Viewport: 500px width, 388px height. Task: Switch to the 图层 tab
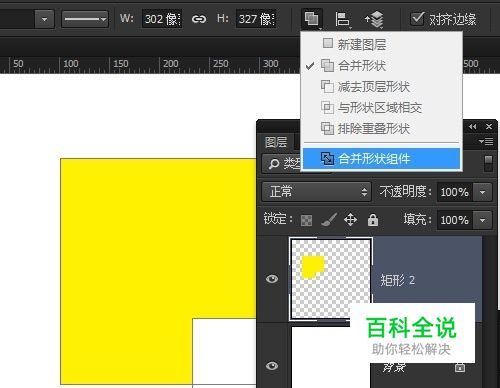click(x=276, y=142)
